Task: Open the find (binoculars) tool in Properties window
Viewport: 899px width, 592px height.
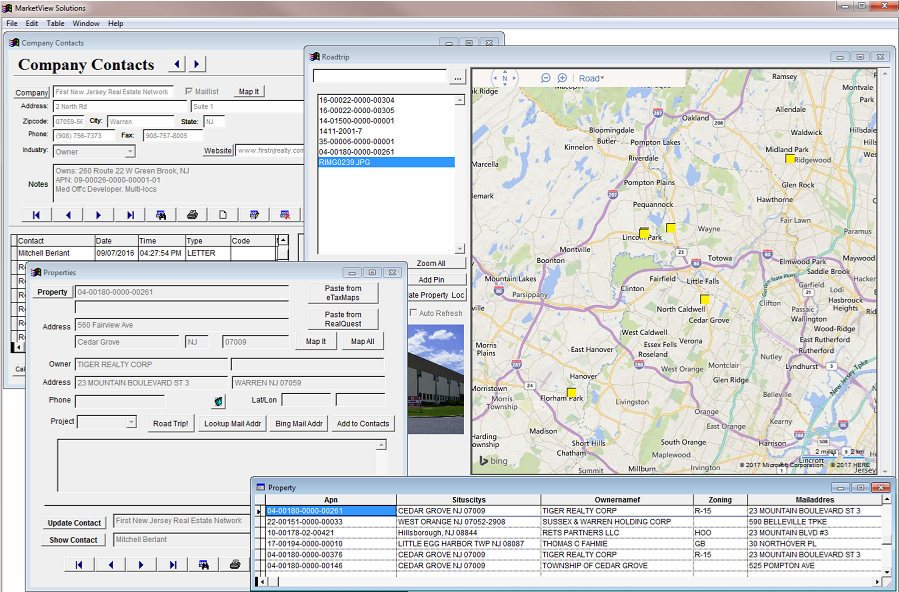Action: pyautogui.click(x=204, y=565)
